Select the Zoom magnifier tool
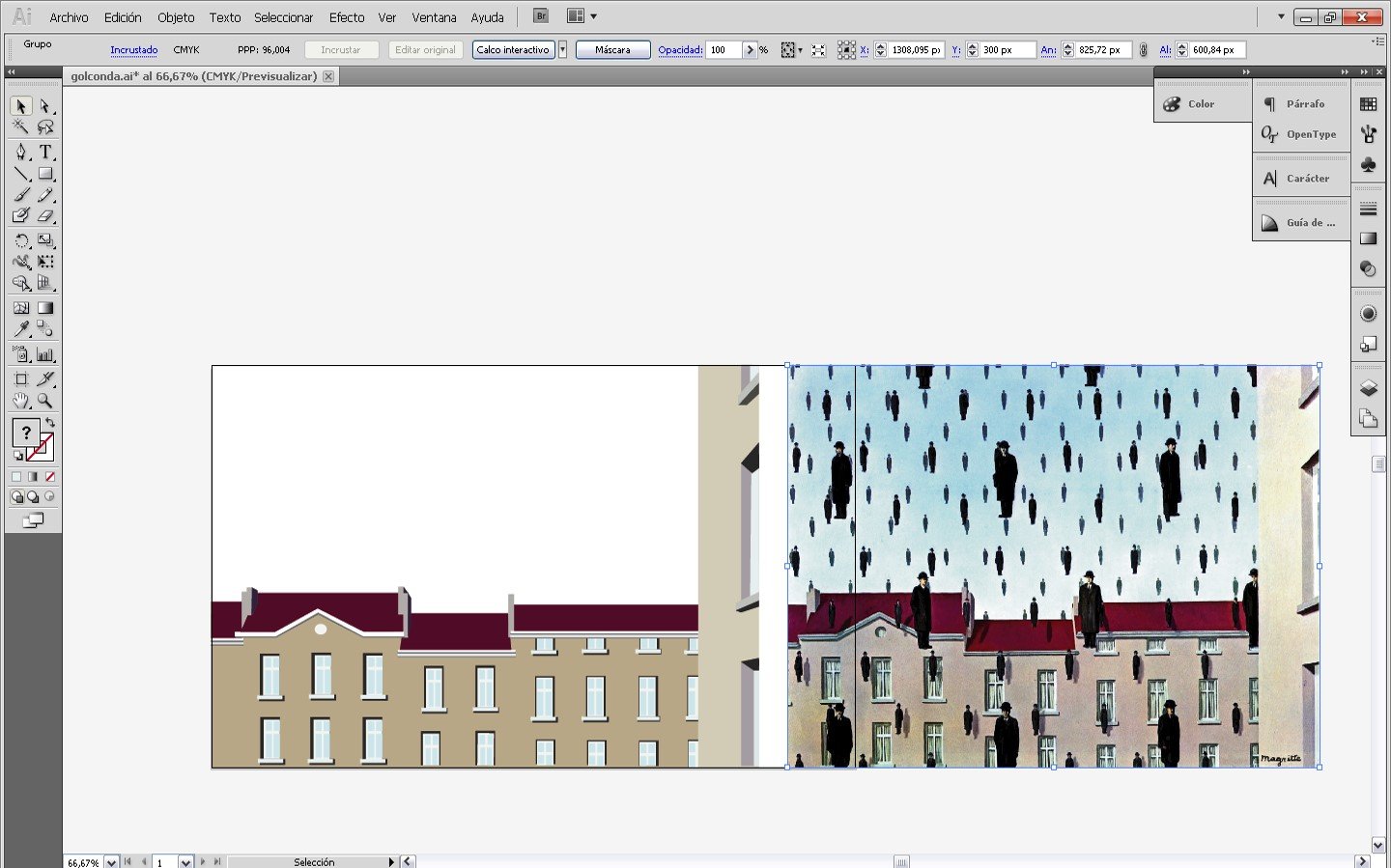Image resolution: width=1391 pixels, height=868 pixels. tap(45, 401)
